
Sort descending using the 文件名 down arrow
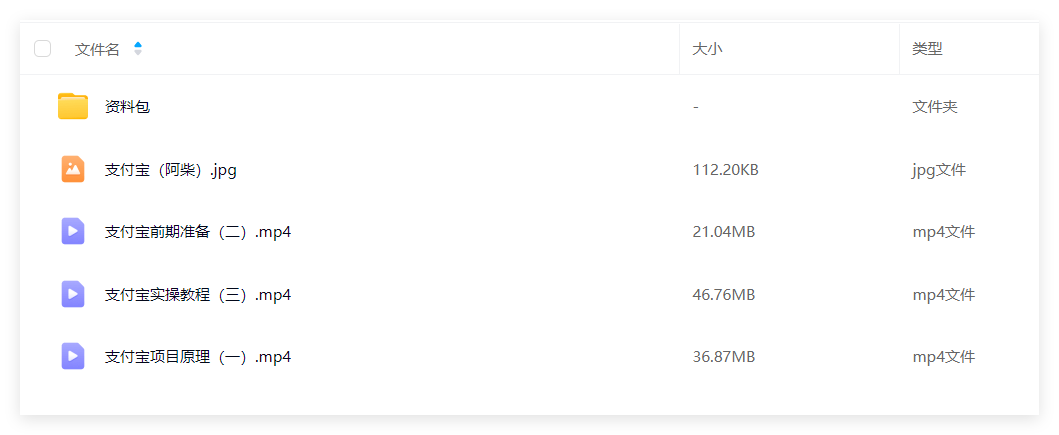coord(138,53)
